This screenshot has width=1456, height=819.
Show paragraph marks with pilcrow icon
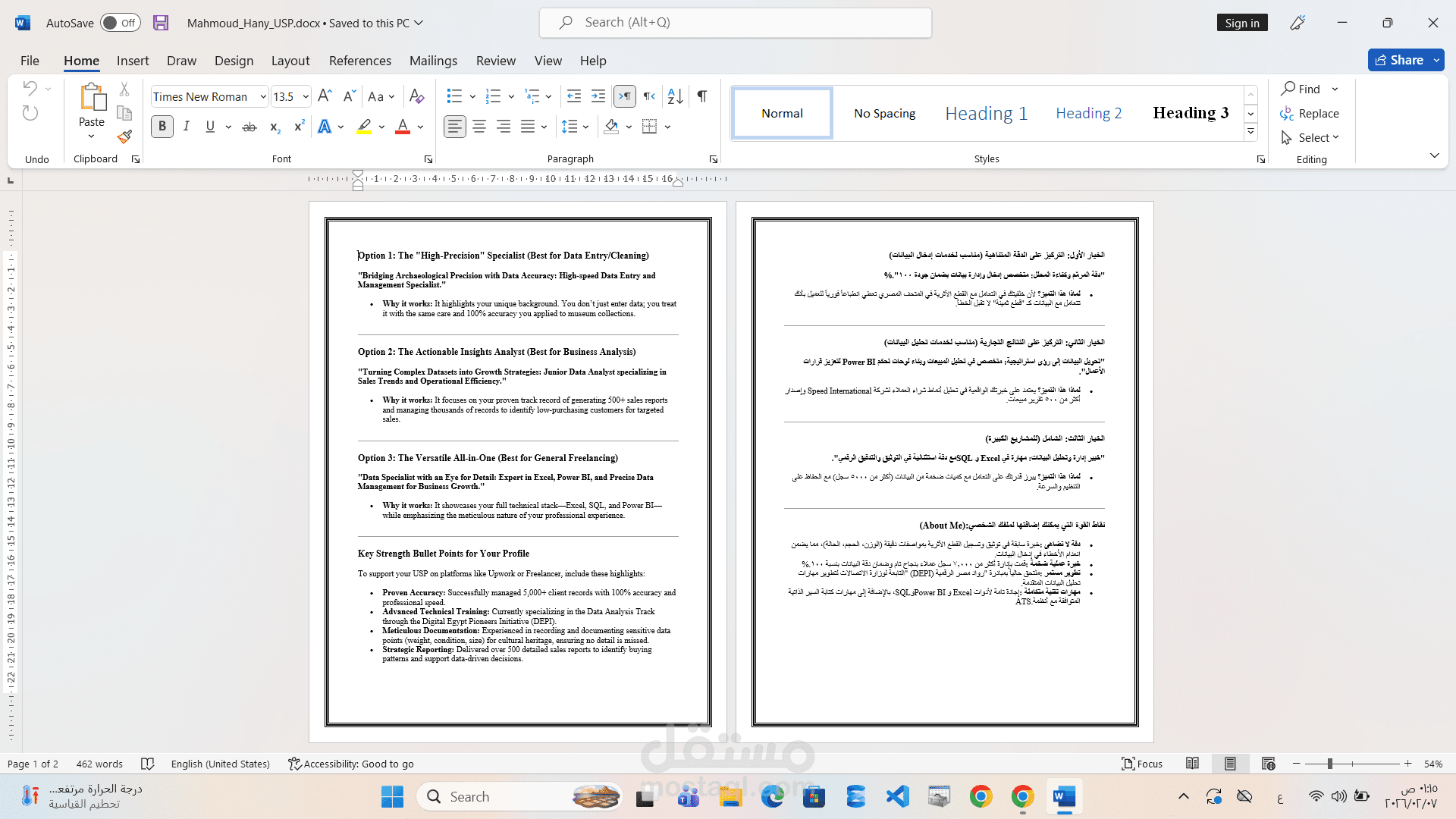(x=702, y=96)
